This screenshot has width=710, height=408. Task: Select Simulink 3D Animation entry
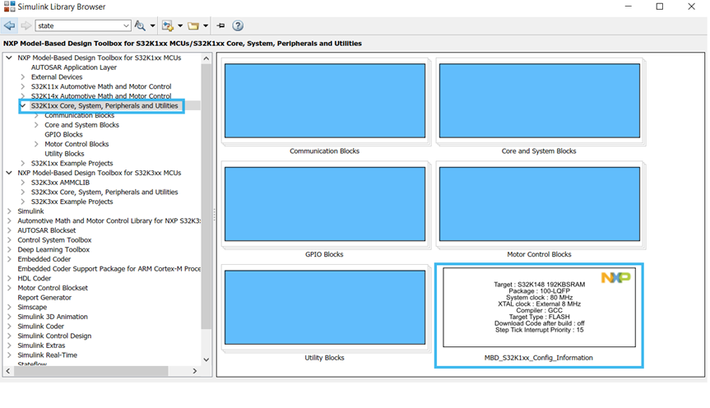coord(53,317)
